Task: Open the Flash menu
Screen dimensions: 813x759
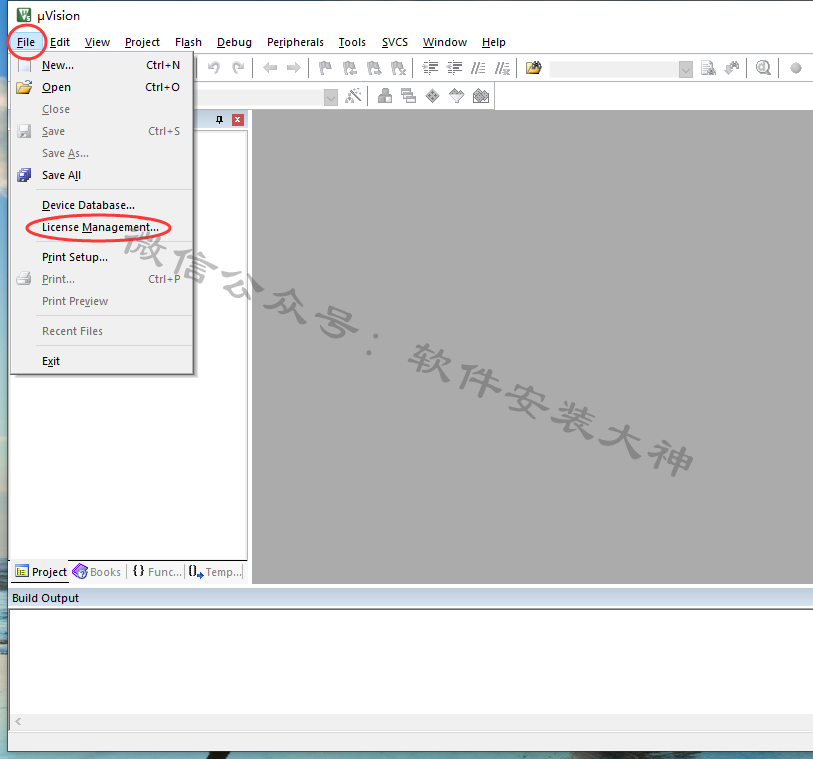Action: coord(188,42)
